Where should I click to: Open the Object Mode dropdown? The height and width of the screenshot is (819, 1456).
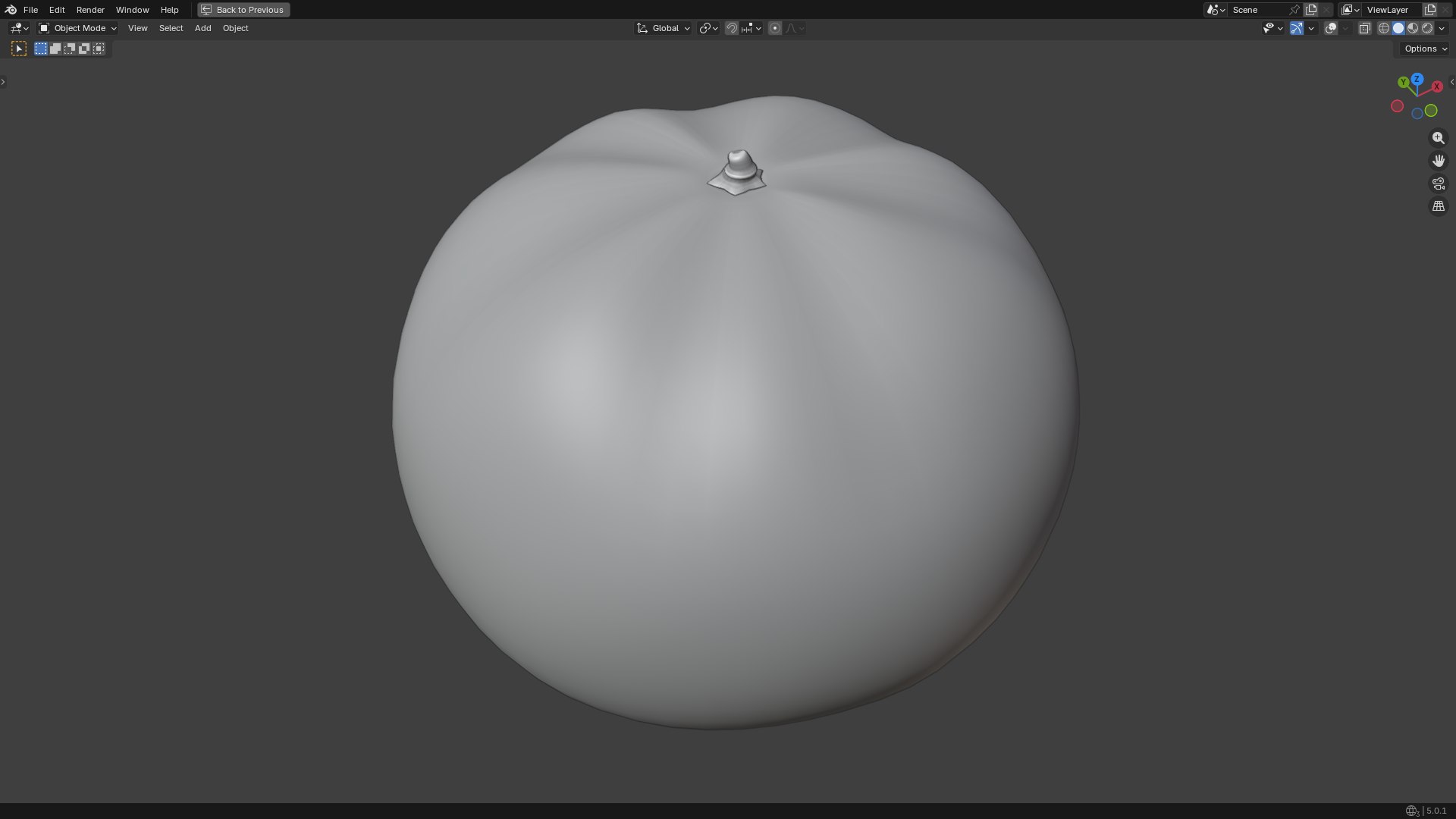(78, 28)
